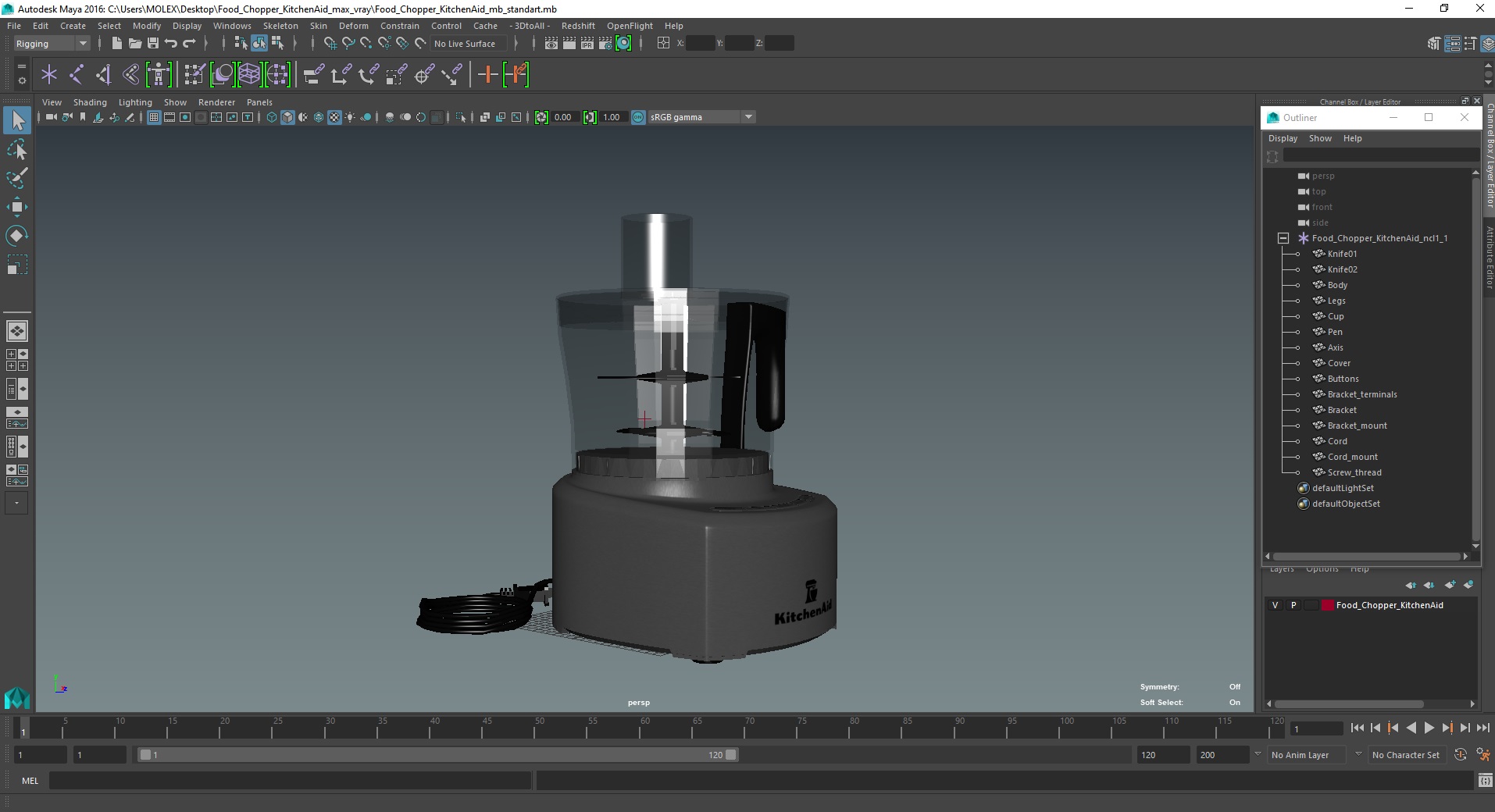Toggle the auto keyframe button
Image resolution: width=1495 pixels, height=812 pixels.
tap(1461, 755)
